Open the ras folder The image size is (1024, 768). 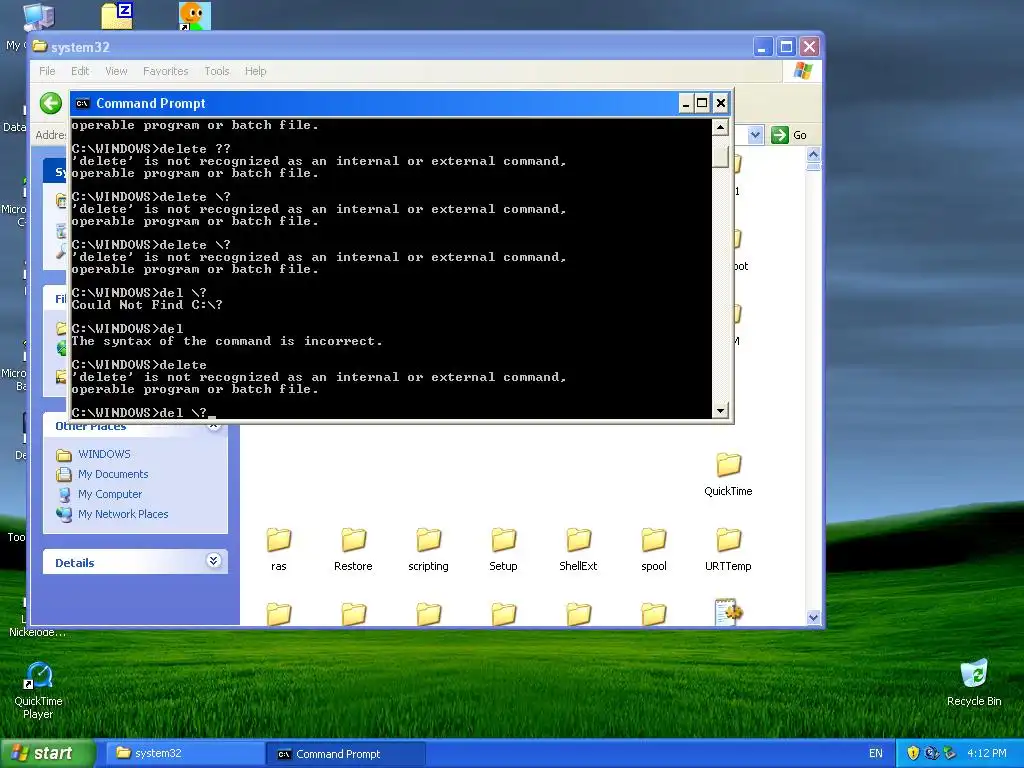click(279, 550)
